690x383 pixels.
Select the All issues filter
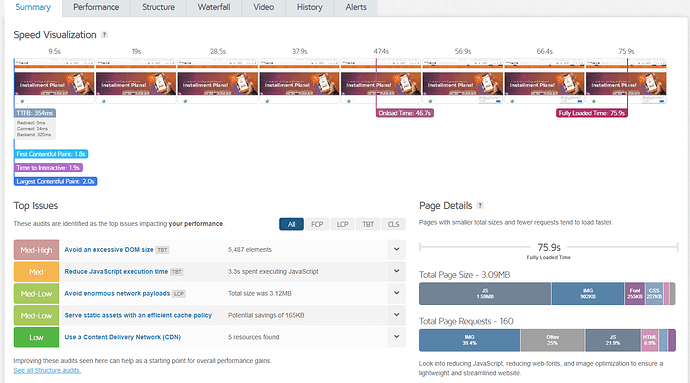(291, 225)
